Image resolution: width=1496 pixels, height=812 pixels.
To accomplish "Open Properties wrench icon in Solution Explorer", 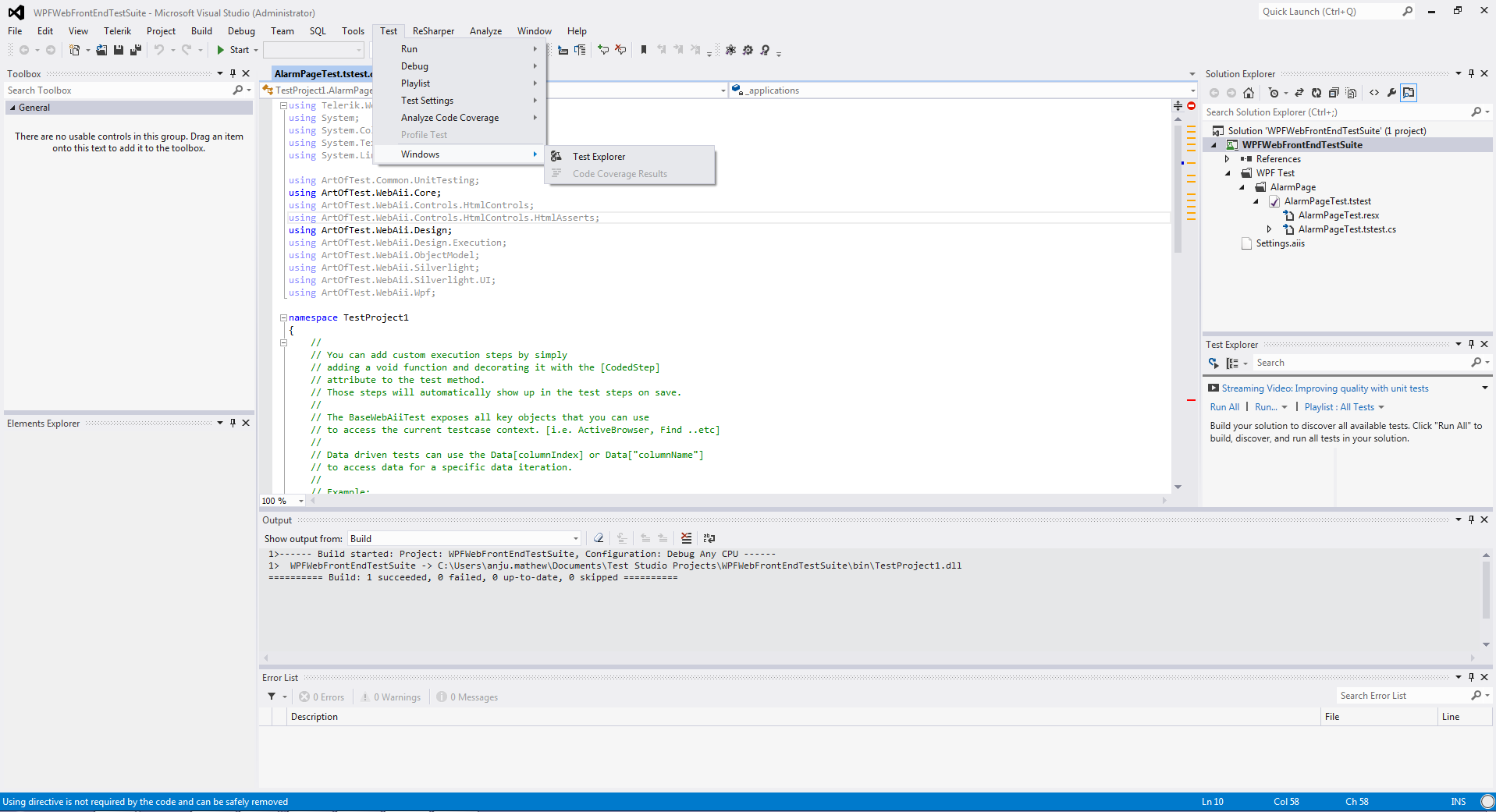I will [x=1391, y=93].
